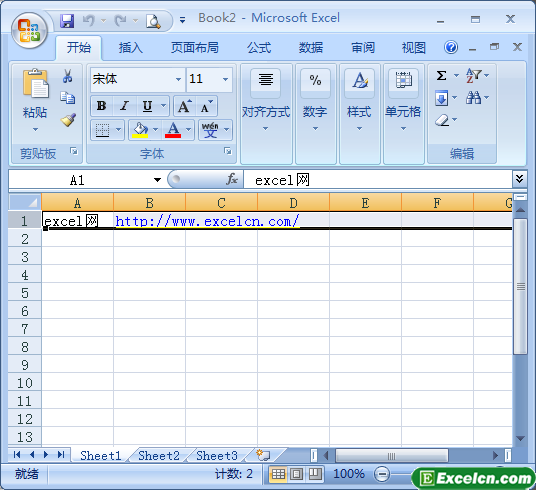This screenshot has height=490, width=536.
Task: Open the Clipboard dialog launcher
Action: click(x=74, y=151)
